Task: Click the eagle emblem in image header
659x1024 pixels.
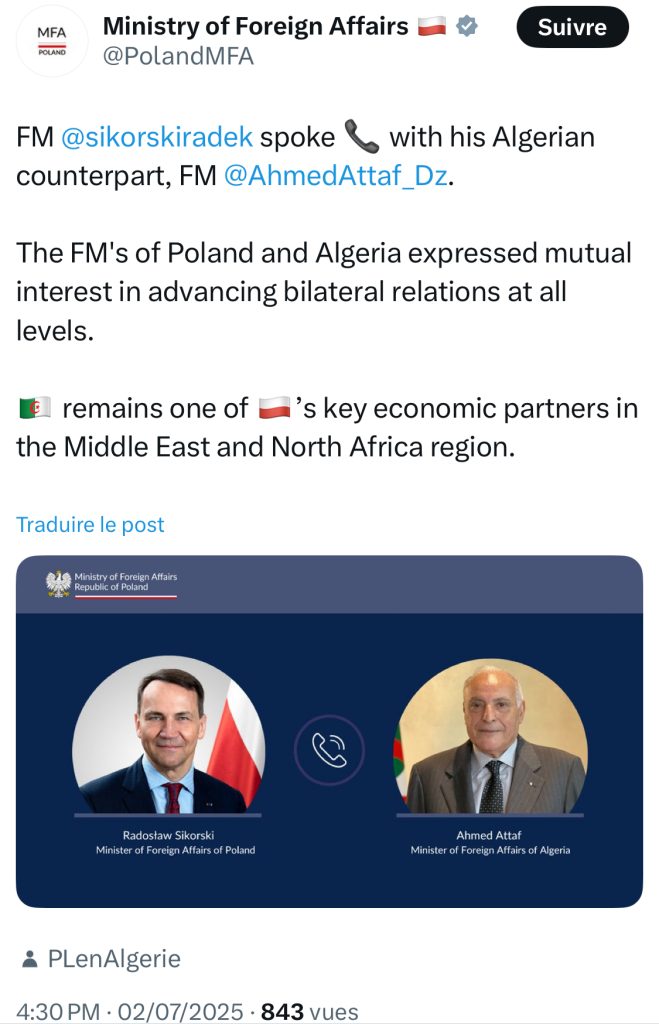Action: coord(58,583)
